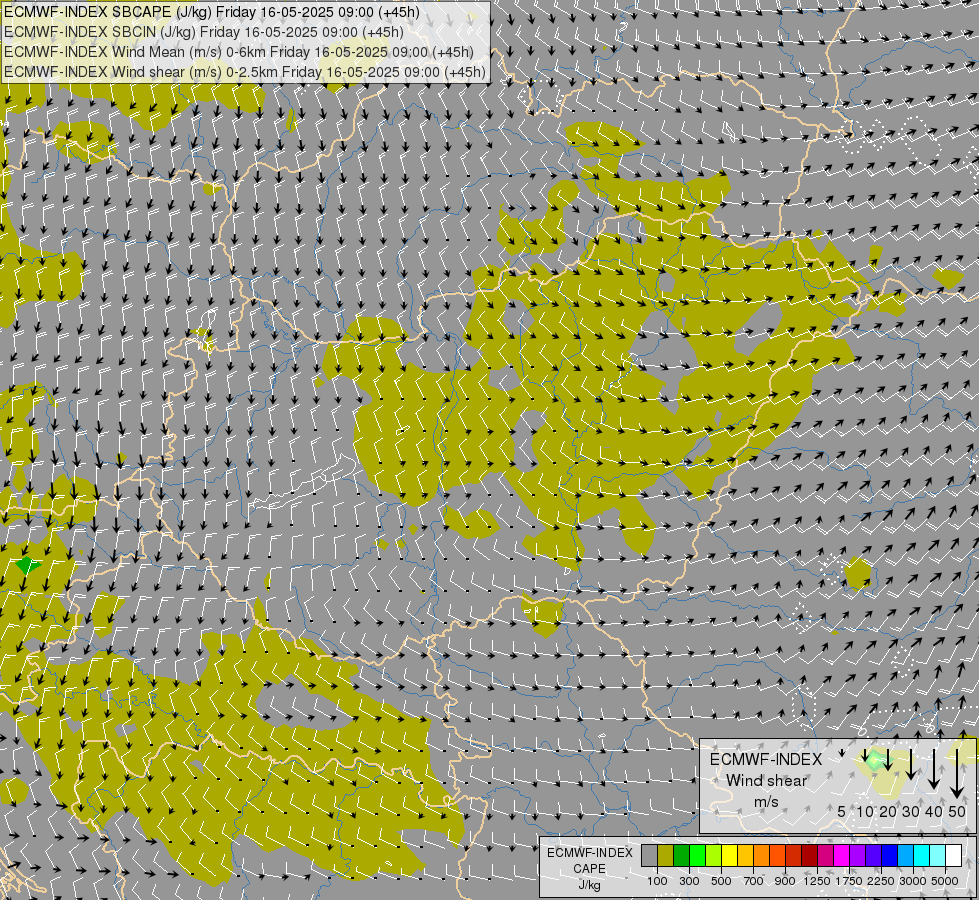Click the small green high-CAPE patch on the map
Image resolution: width=979 pixels, height=900 pixels.
(27, 565)
